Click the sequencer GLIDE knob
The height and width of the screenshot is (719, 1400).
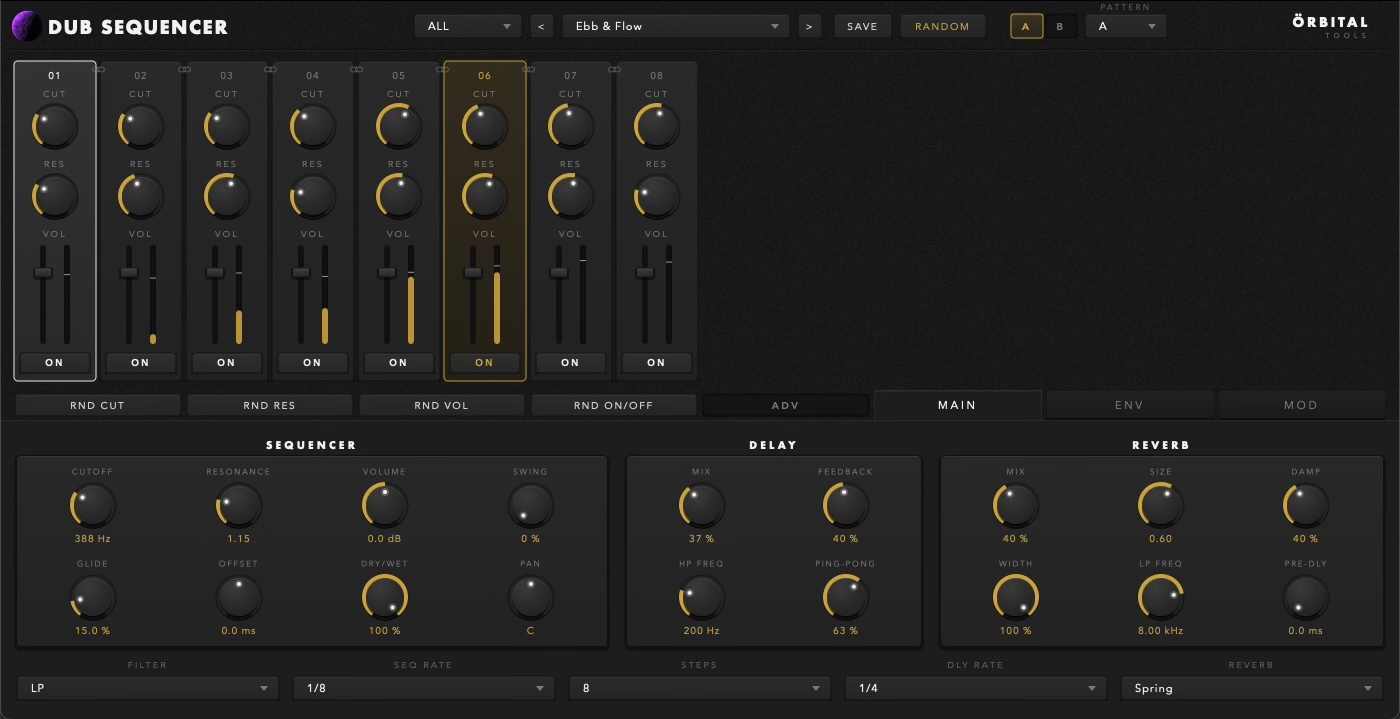(x=92, y=598)
